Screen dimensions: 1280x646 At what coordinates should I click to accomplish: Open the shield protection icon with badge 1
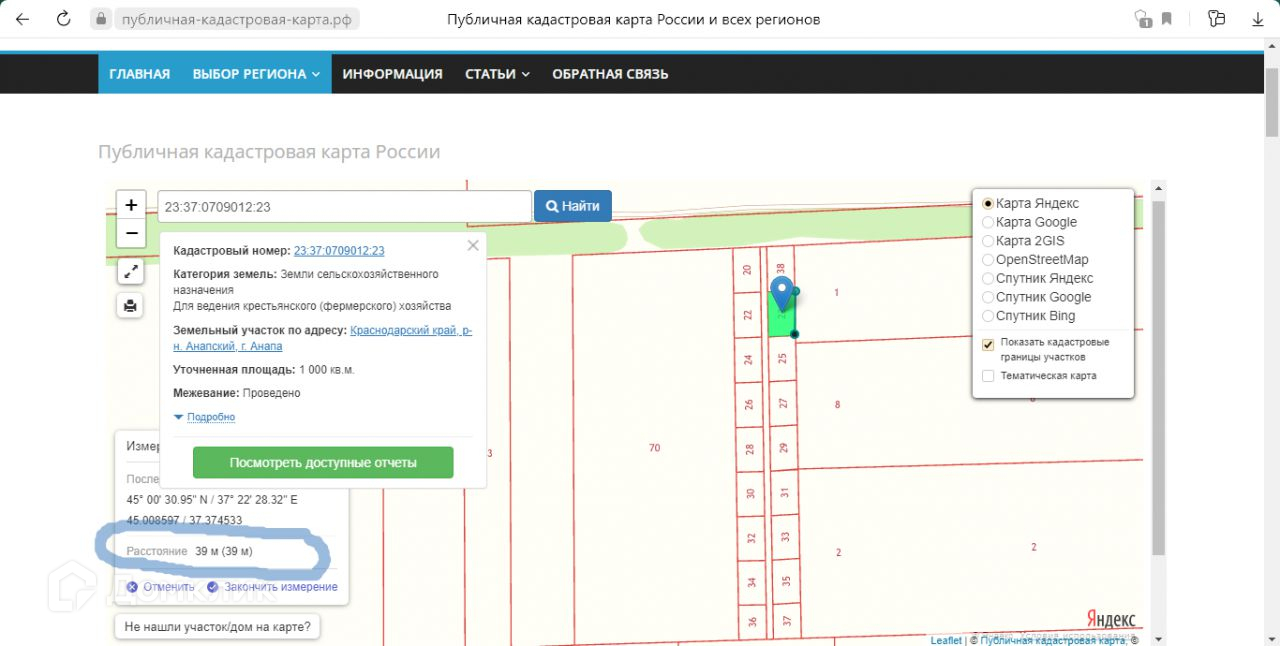click(1143, 19)
